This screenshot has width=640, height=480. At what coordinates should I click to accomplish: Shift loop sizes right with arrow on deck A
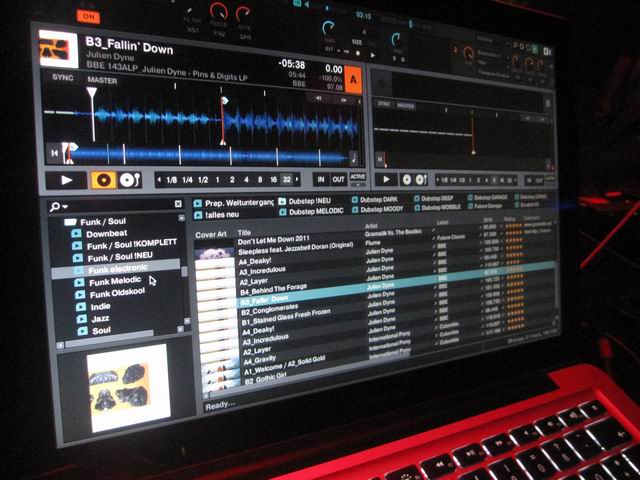[x=297, y=179]
